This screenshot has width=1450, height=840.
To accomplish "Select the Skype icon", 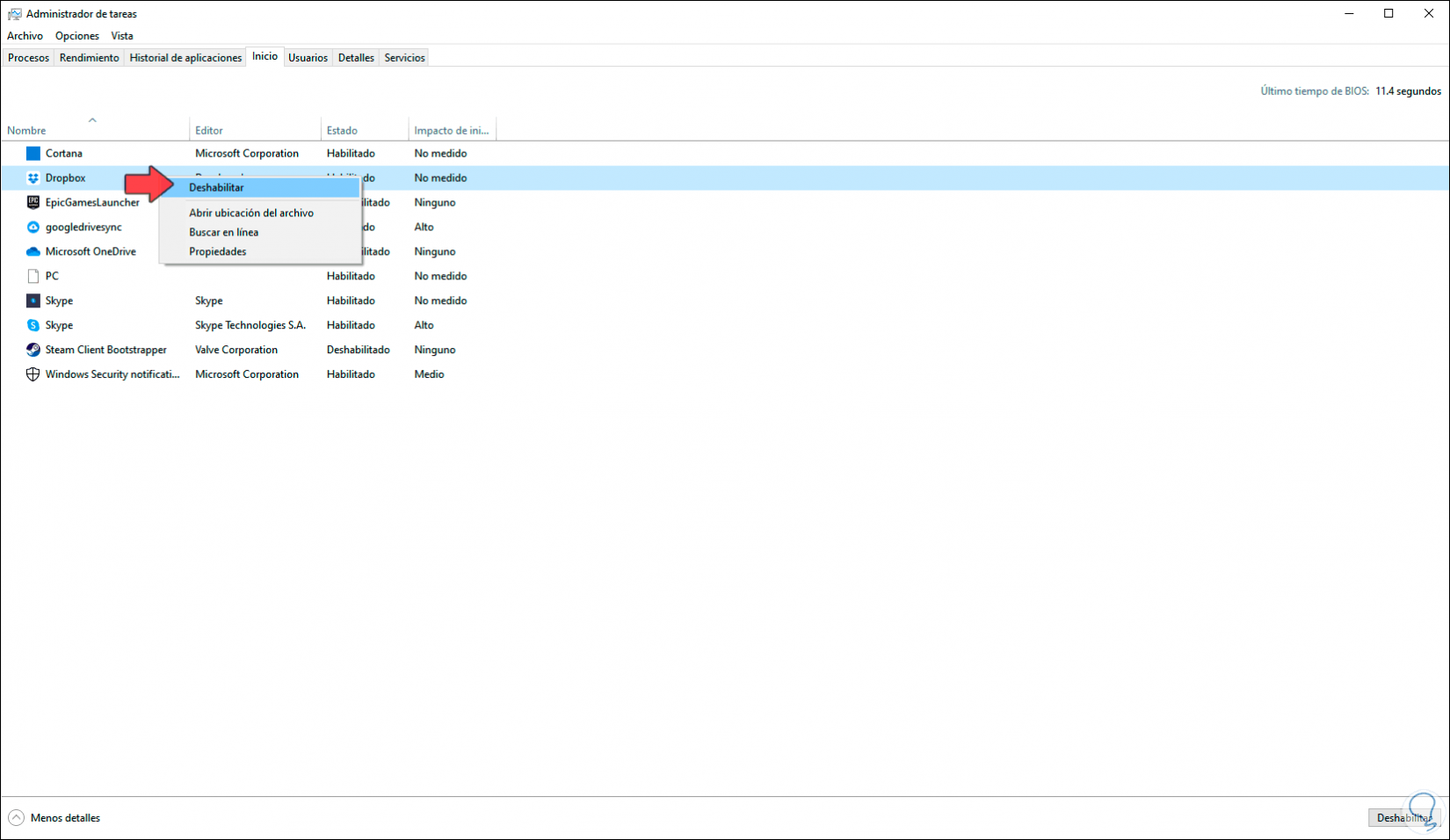I will coord(33,301).
